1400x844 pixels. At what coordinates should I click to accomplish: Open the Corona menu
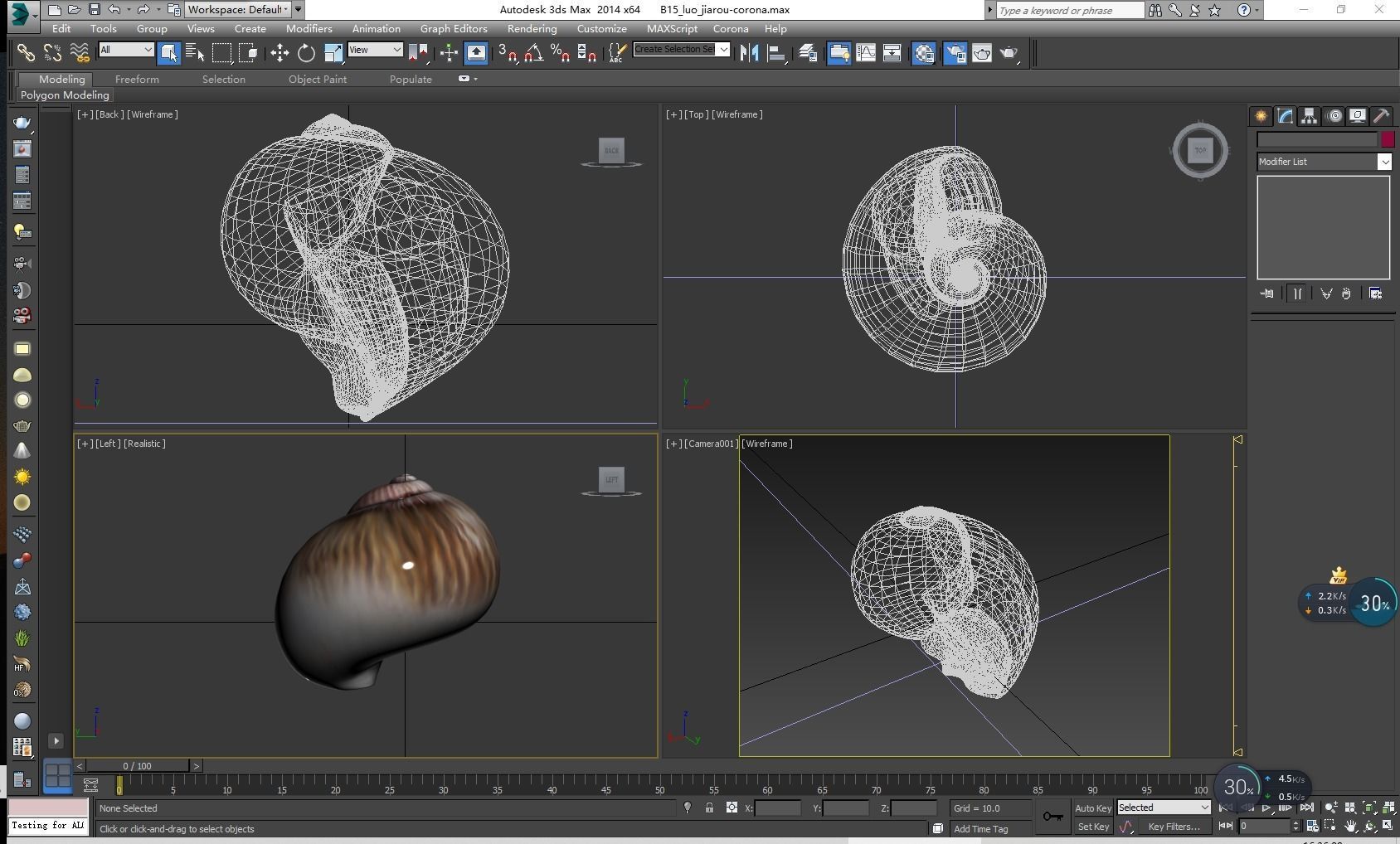click(x=731, y=28)
